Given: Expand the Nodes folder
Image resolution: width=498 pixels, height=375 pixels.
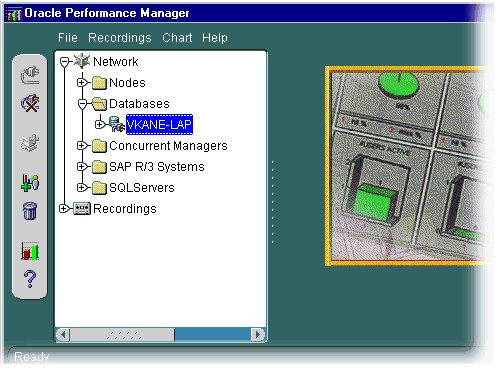Looking at the screenshot, I should tap(82, 83).
